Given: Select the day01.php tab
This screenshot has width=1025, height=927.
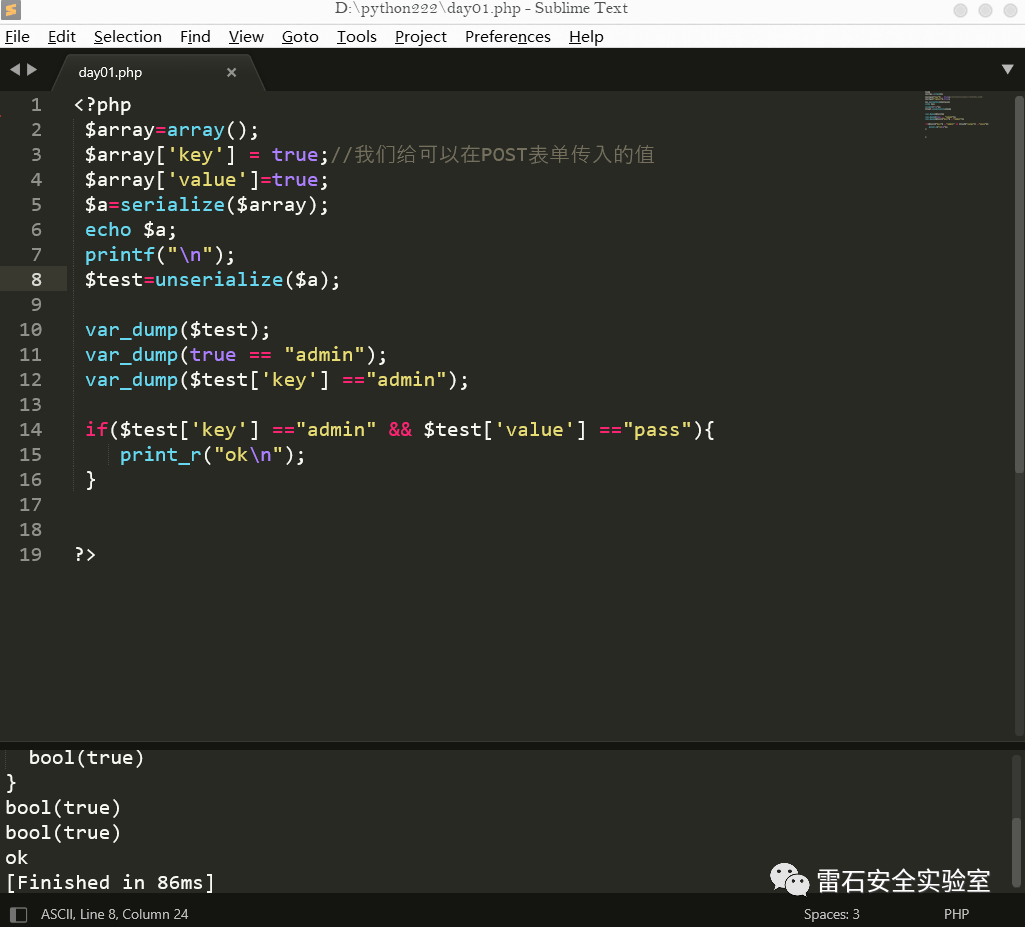Looking at the screenshot, I should pos(110,73).
